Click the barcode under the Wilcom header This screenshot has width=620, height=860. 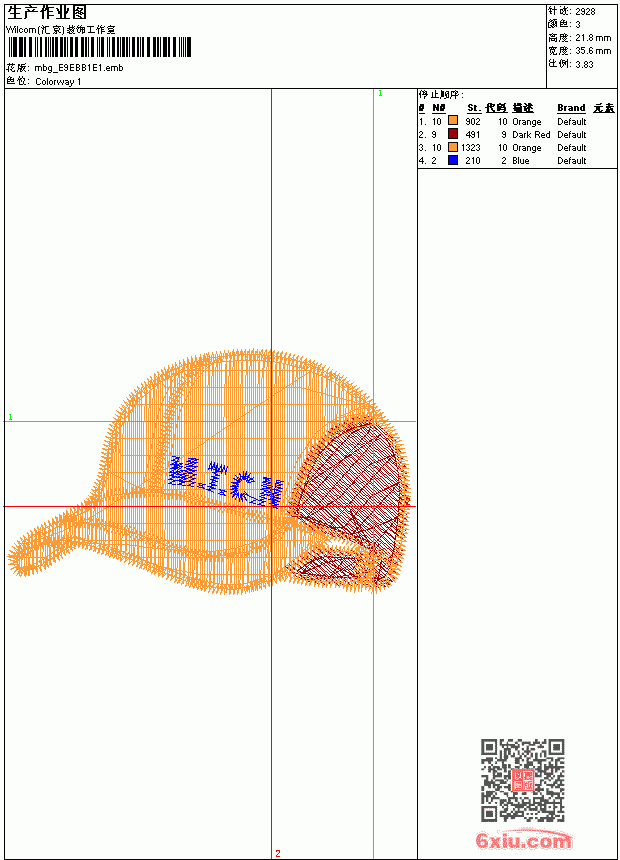coord(99,47)
